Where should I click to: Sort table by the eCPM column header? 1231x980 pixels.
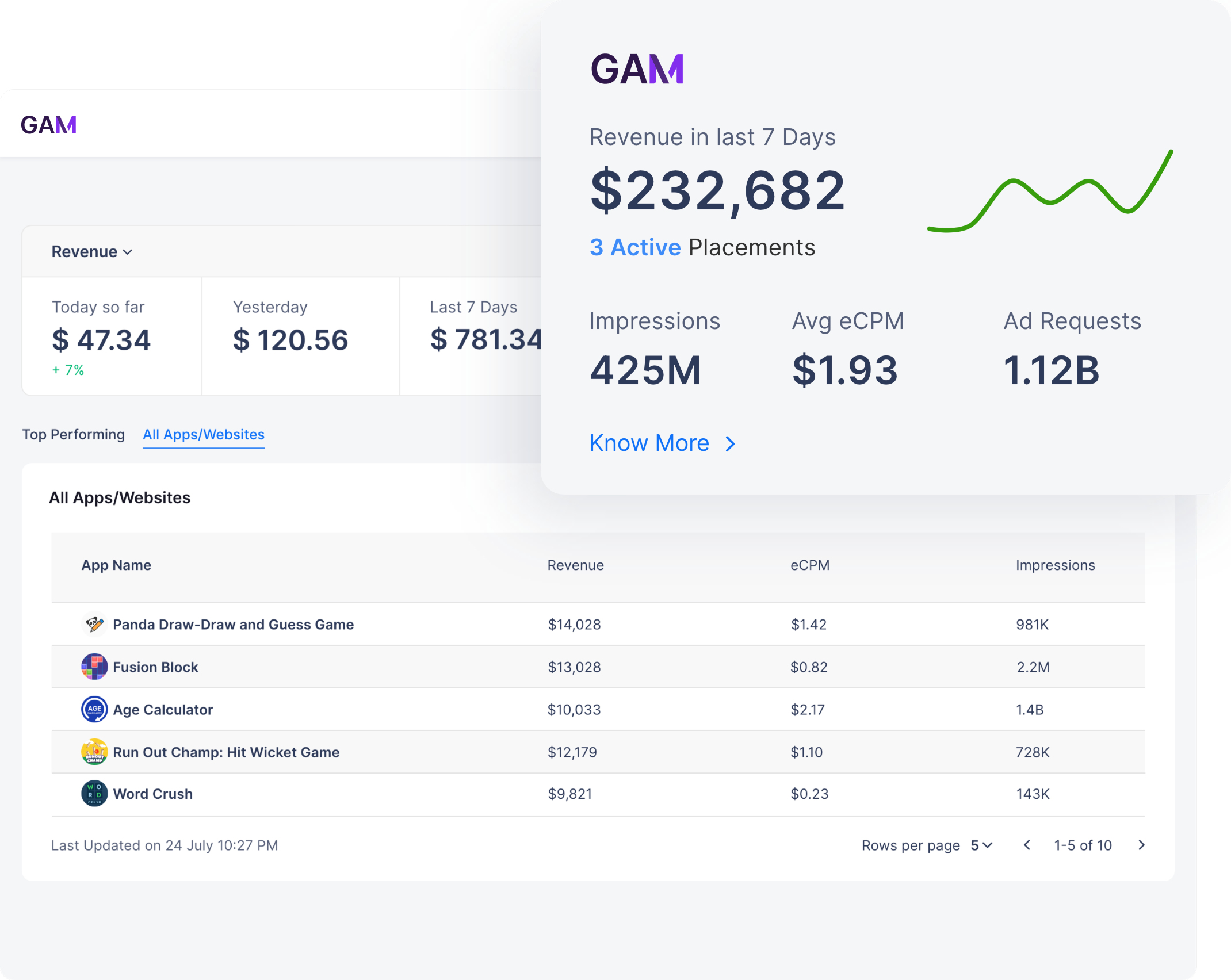point(810,565)
